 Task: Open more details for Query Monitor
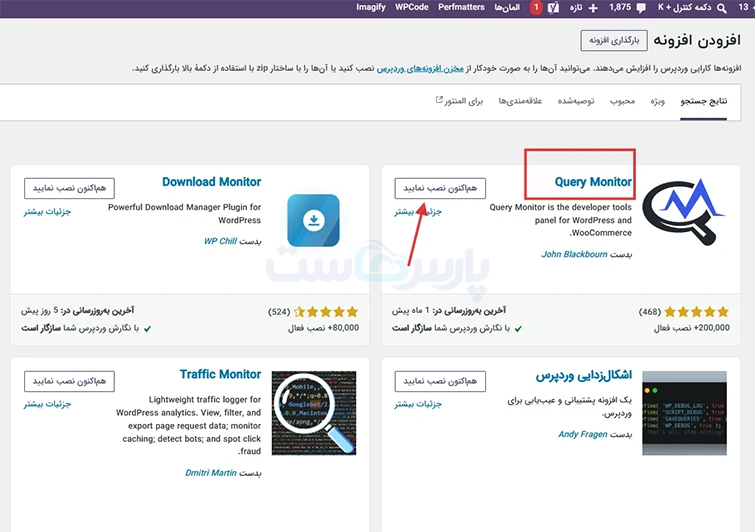click(418, 211)
